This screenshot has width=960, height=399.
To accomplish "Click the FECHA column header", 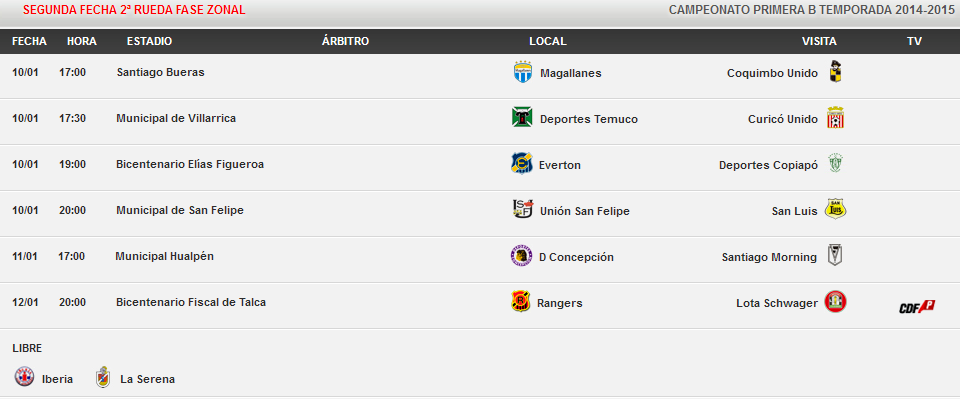I will pos(29,42).
